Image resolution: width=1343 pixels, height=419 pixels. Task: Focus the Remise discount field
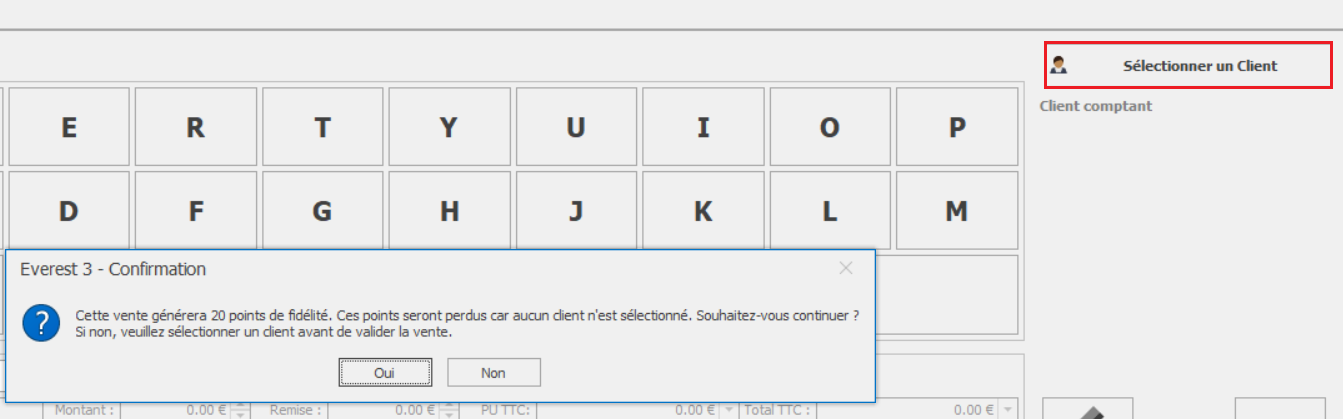(x=385, y=410)
